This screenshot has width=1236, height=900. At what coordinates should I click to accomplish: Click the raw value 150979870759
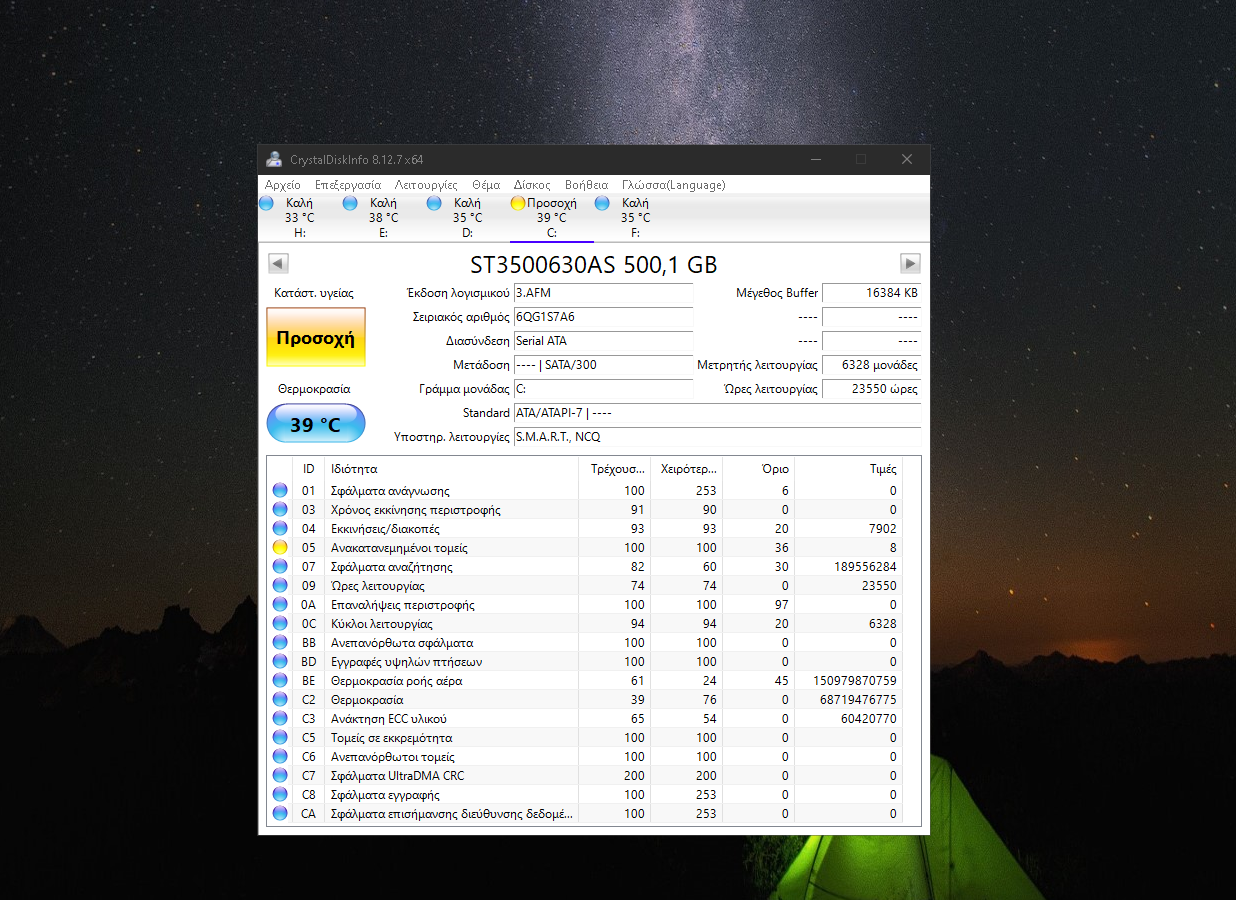pos(853,681)
